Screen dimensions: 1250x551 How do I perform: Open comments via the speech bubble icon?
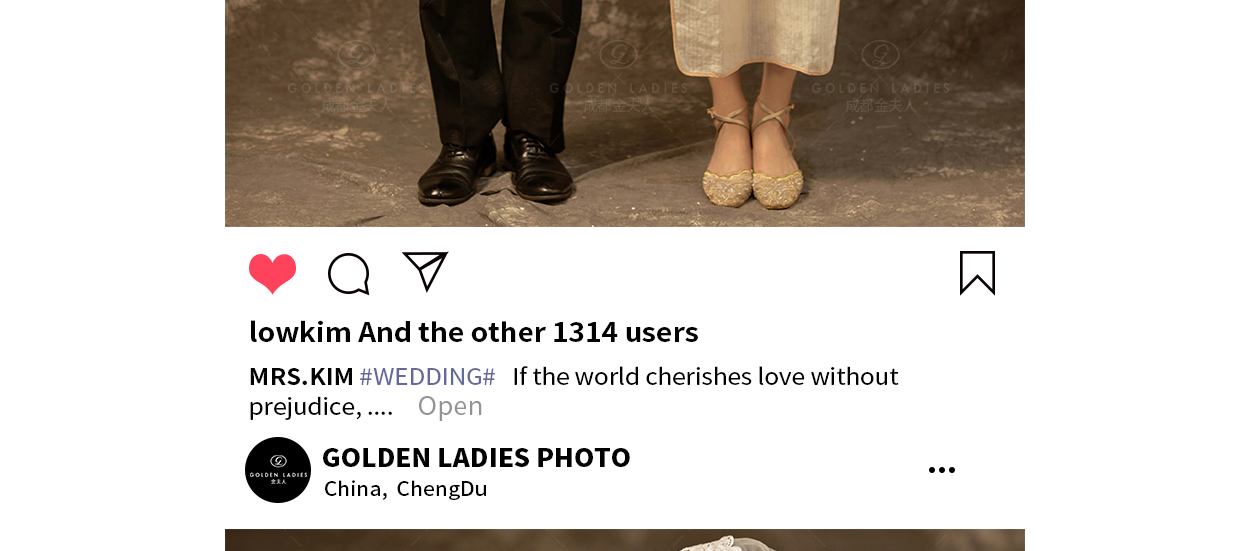[x=349, y=274]
